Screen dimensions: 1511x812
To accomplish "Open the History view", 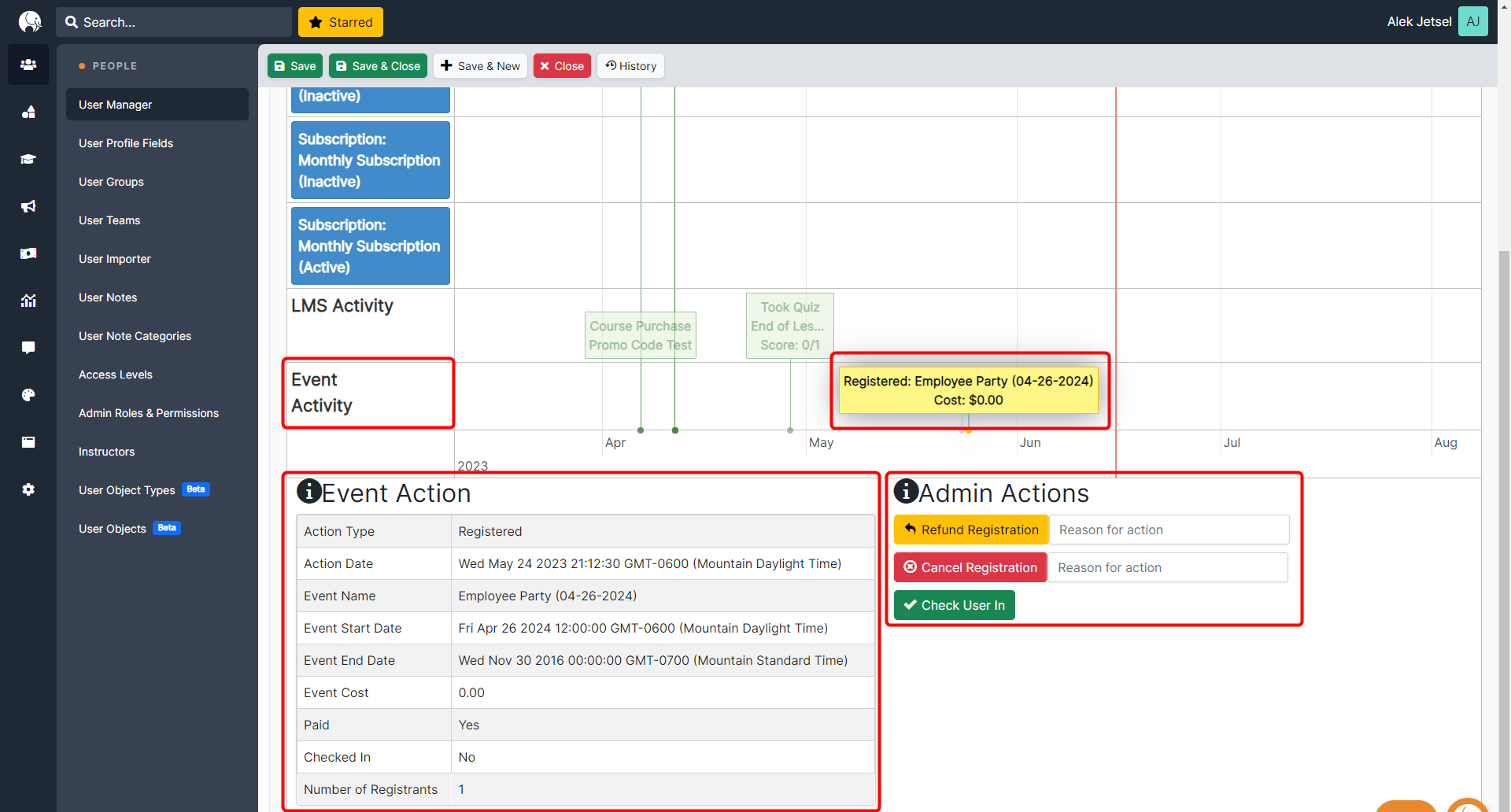I will point(630,66).
